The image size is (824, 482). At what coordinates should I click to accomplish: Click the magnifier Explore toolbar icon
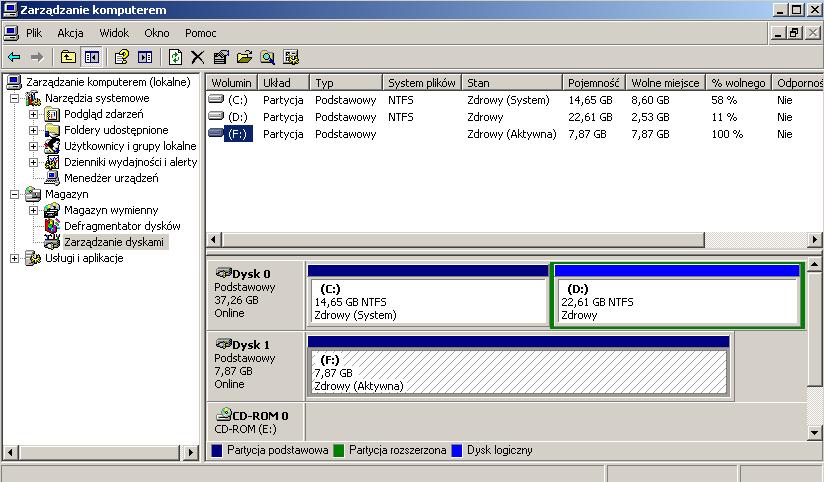(x=267, y=57)
